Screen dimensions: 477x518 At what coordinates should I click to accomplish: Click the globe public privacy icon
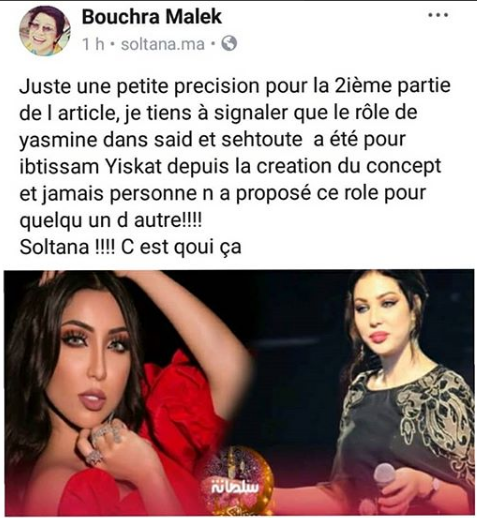[229, 43]
